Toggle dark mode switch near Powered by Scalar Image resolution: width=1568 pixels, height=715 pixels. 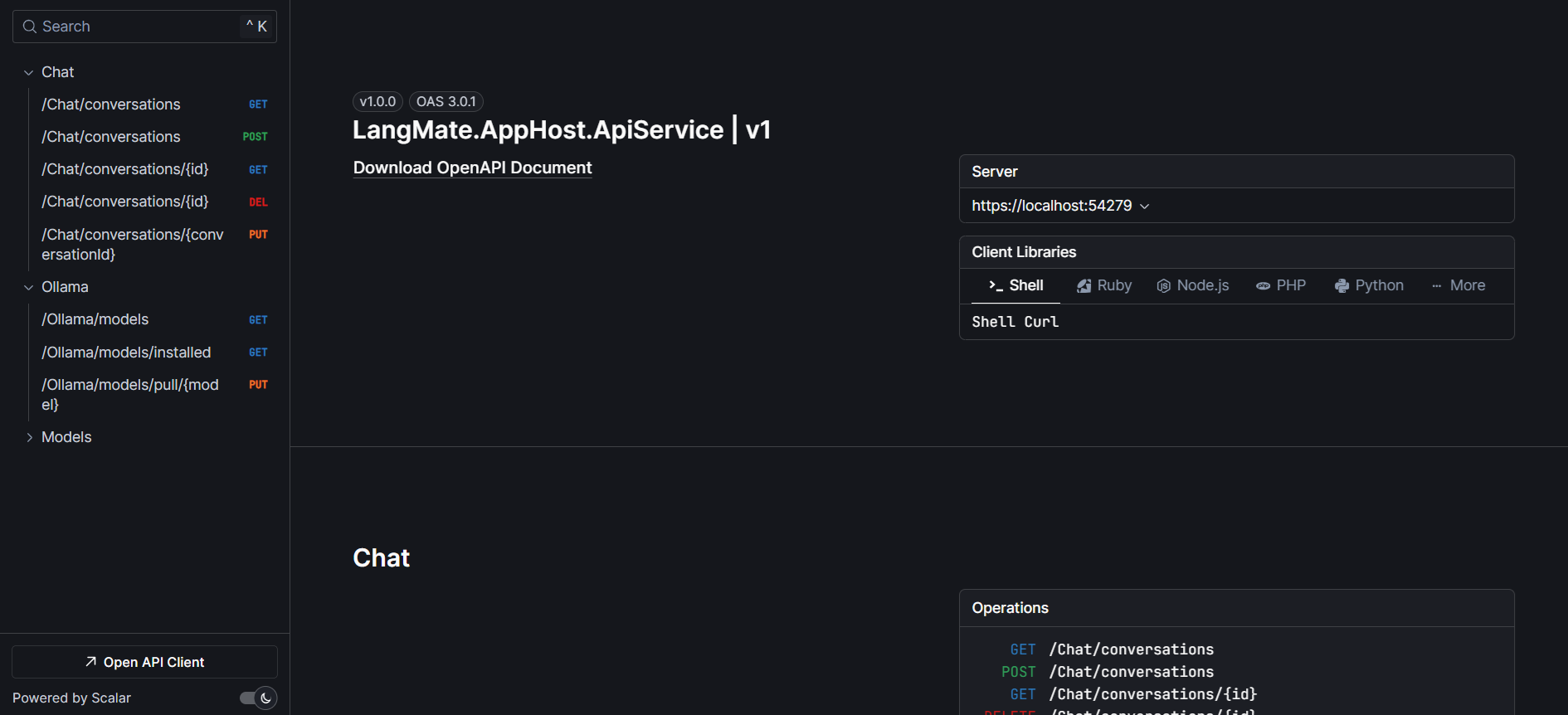tap(258, 698)
